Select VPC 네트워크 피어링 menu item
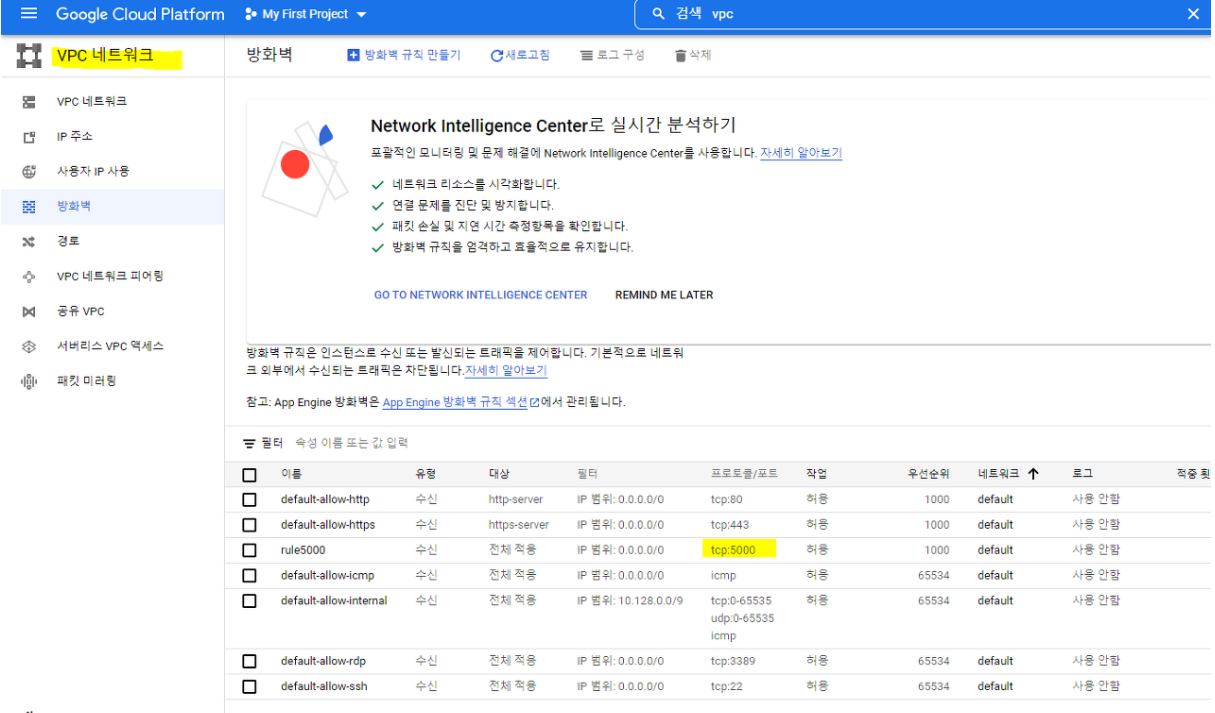 (x=110, y=276)
